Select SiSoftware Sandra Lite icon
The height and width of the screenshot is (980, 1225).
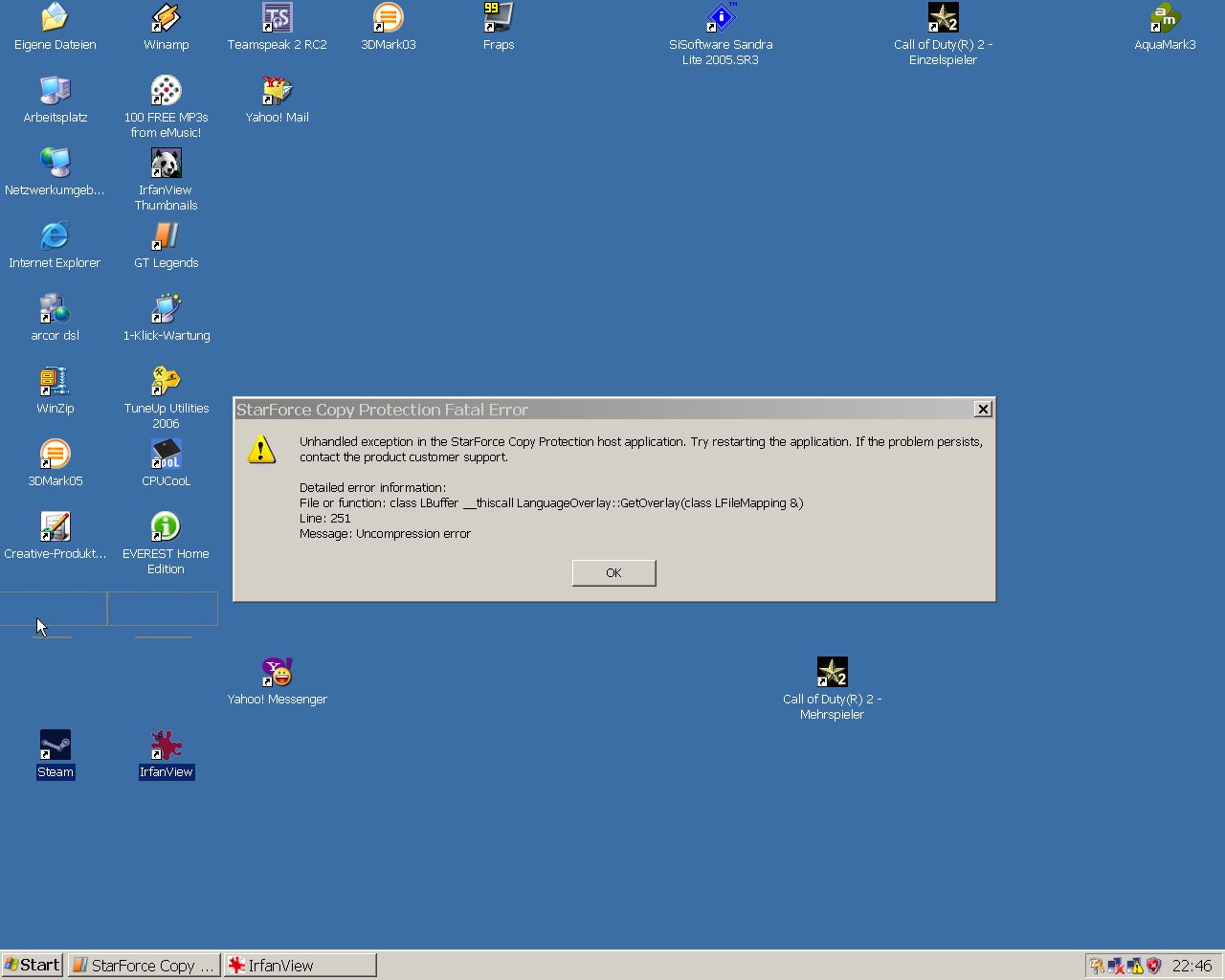click(x=721, y=34)
